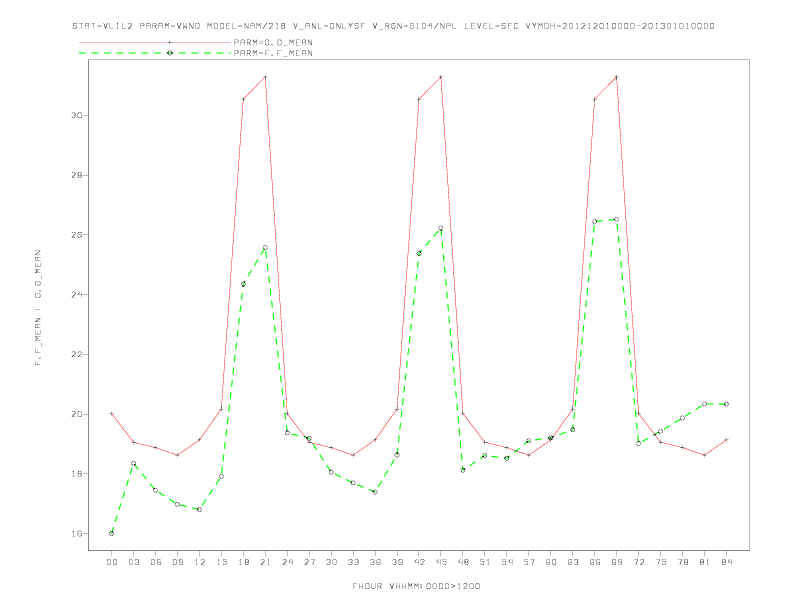Screen dimensions: 792x612
Task: Click x-axis tick label 45
Action: [441, 562]
